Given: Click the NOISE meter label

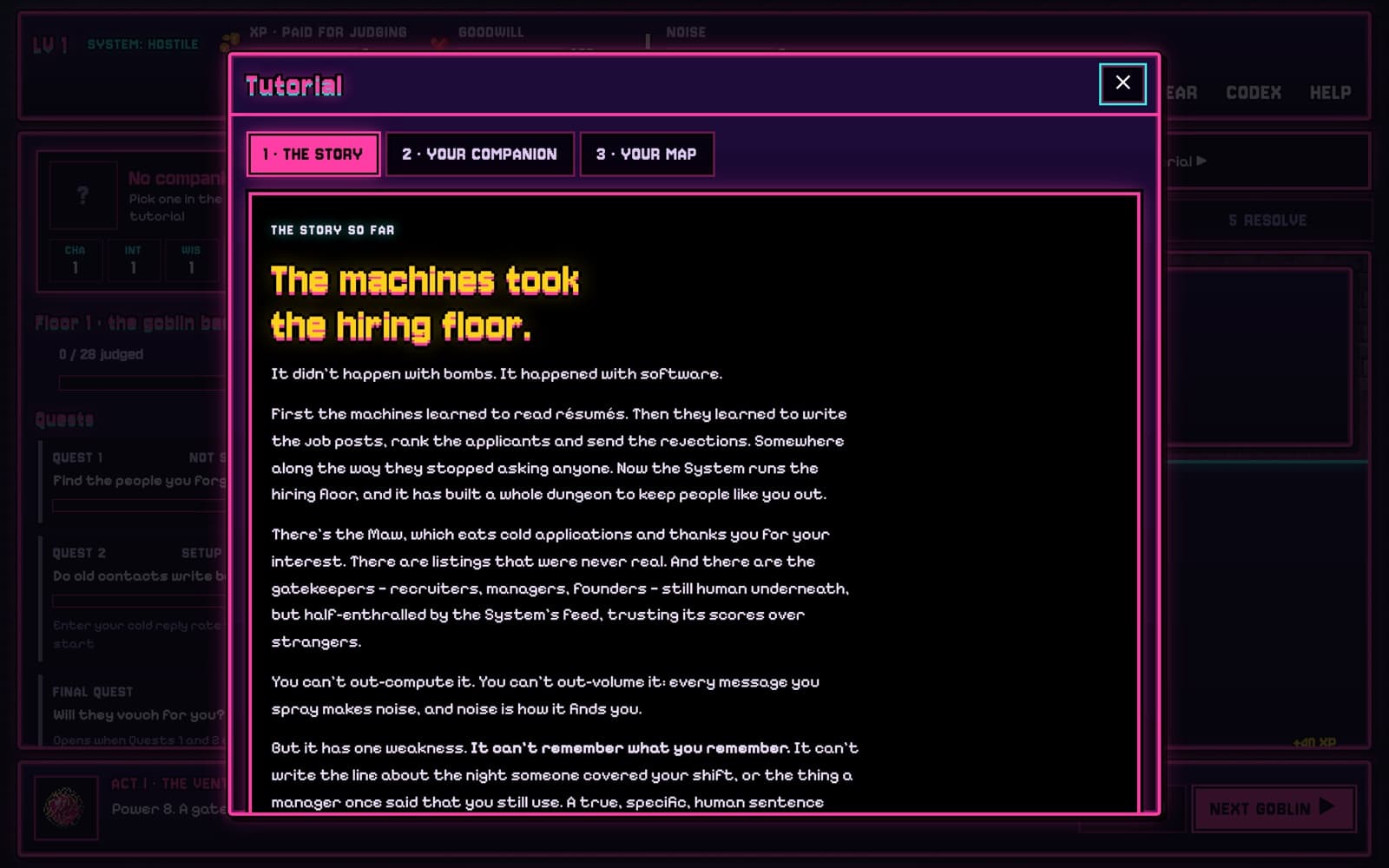Looking at the screenshot, I should coord(686,32).
